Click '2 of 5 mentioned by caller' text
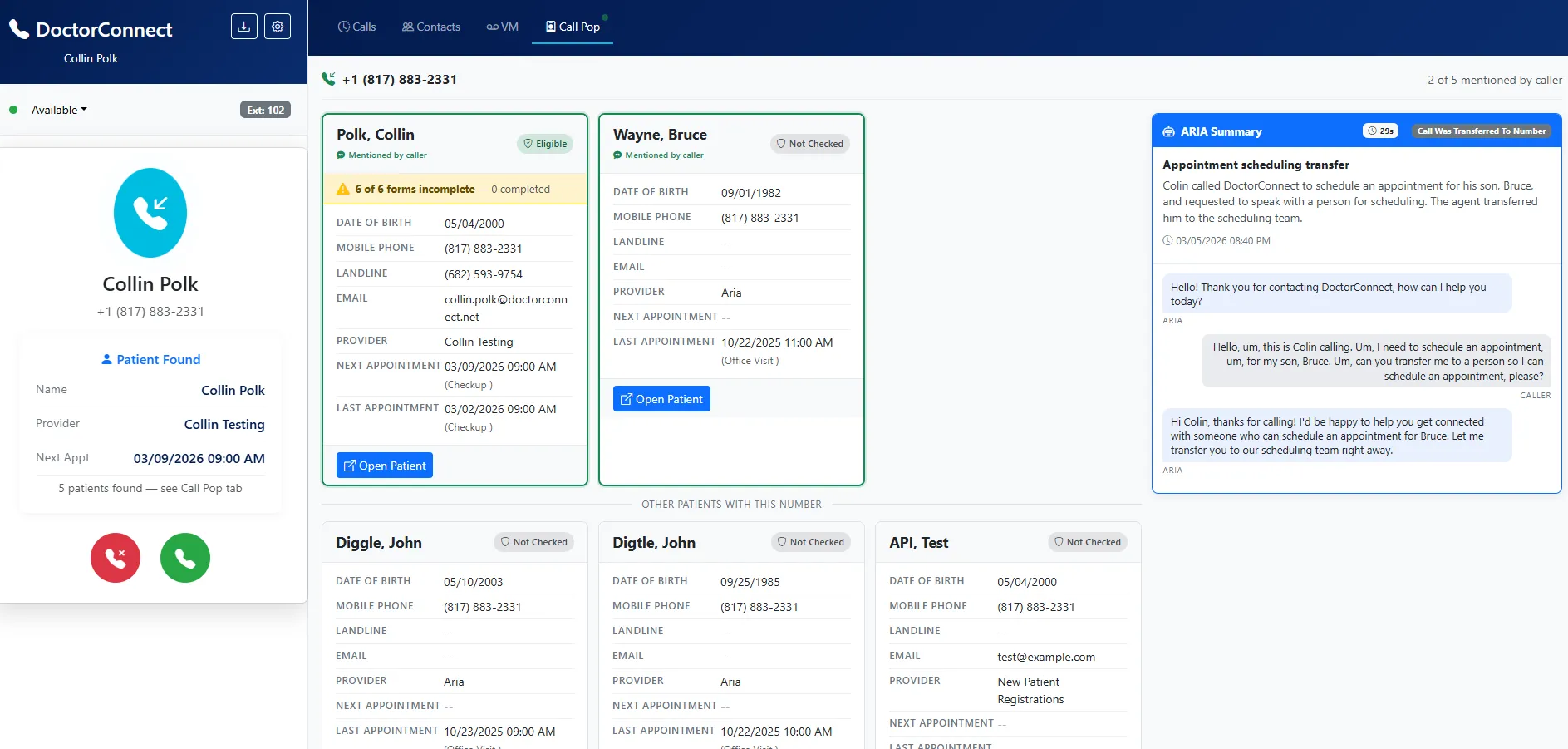Image resolution: width=1568 pixels, height=749 pixels. click(1495, 80)
